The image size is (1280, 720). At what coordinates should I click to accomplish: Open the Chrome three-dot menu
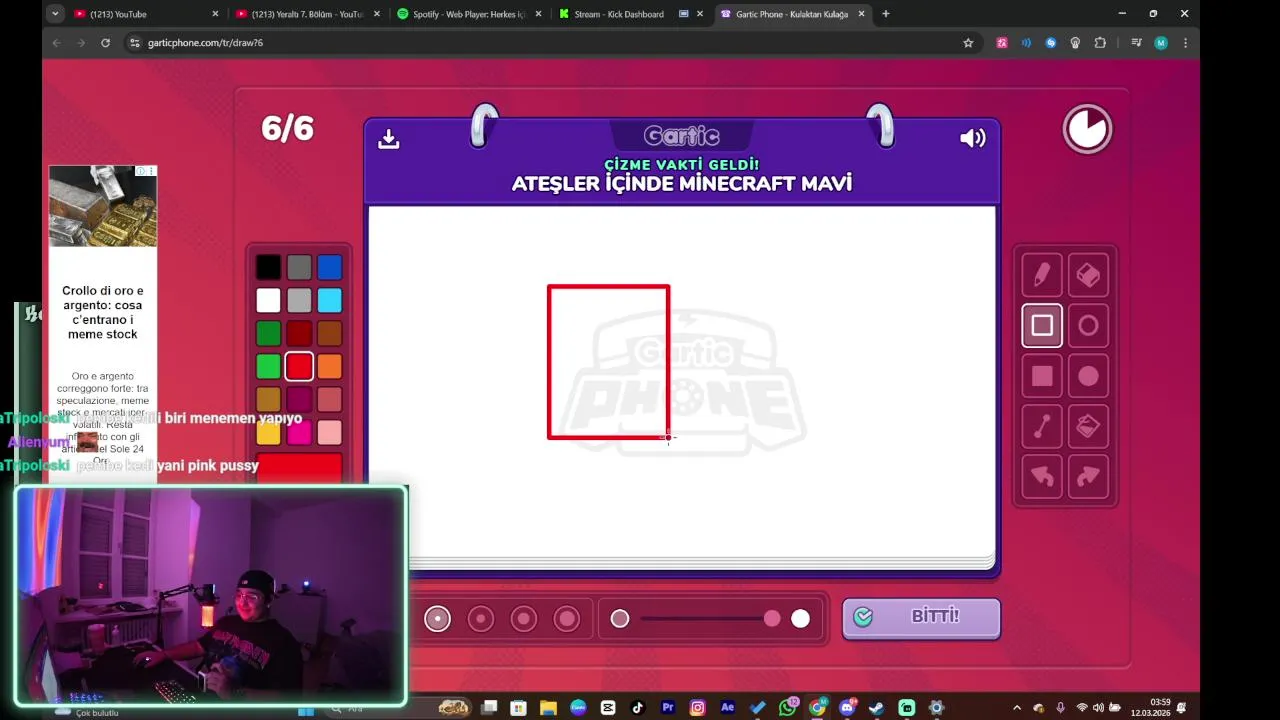coord(1185,43)
